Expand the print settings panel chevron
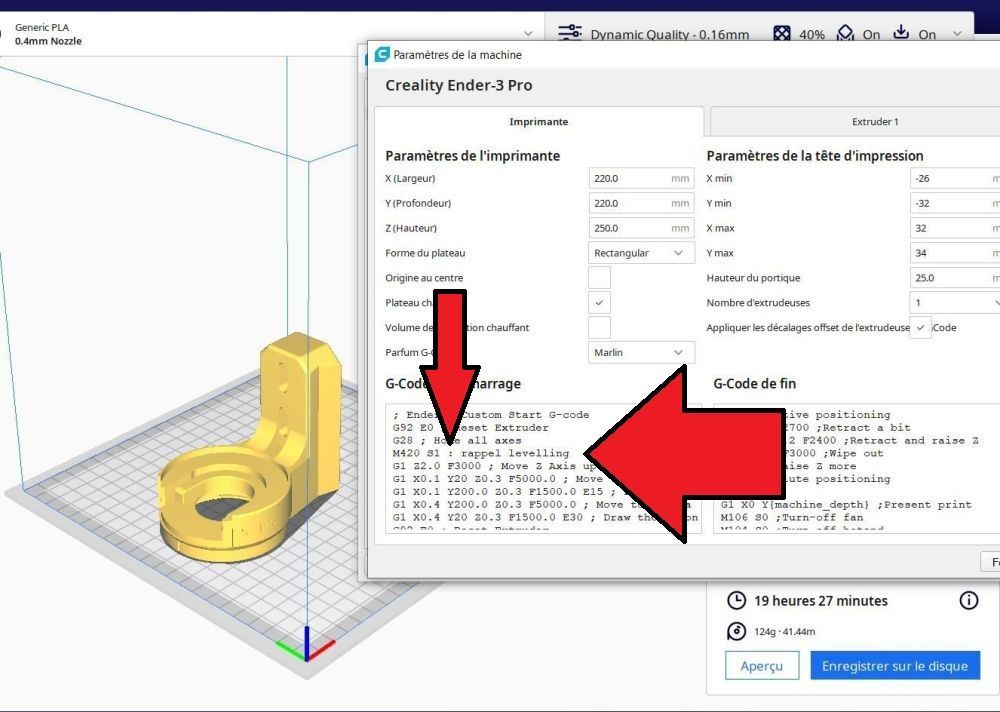Viewport: 1000px width, 712px height. 957,34
